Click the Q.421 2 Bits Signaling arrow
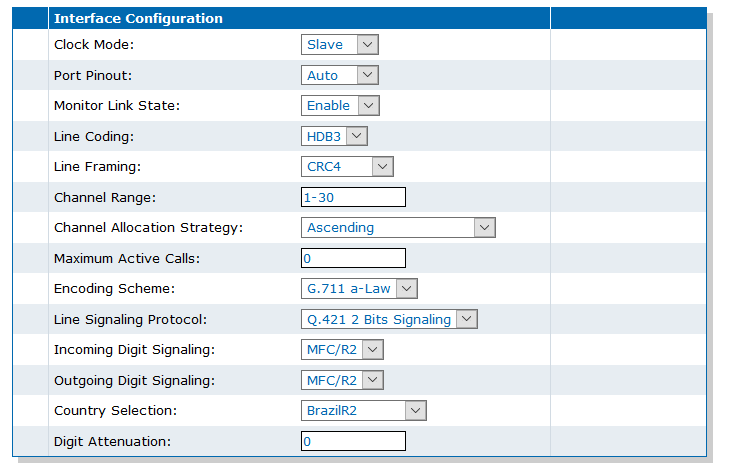 click(x=467, y=319)
